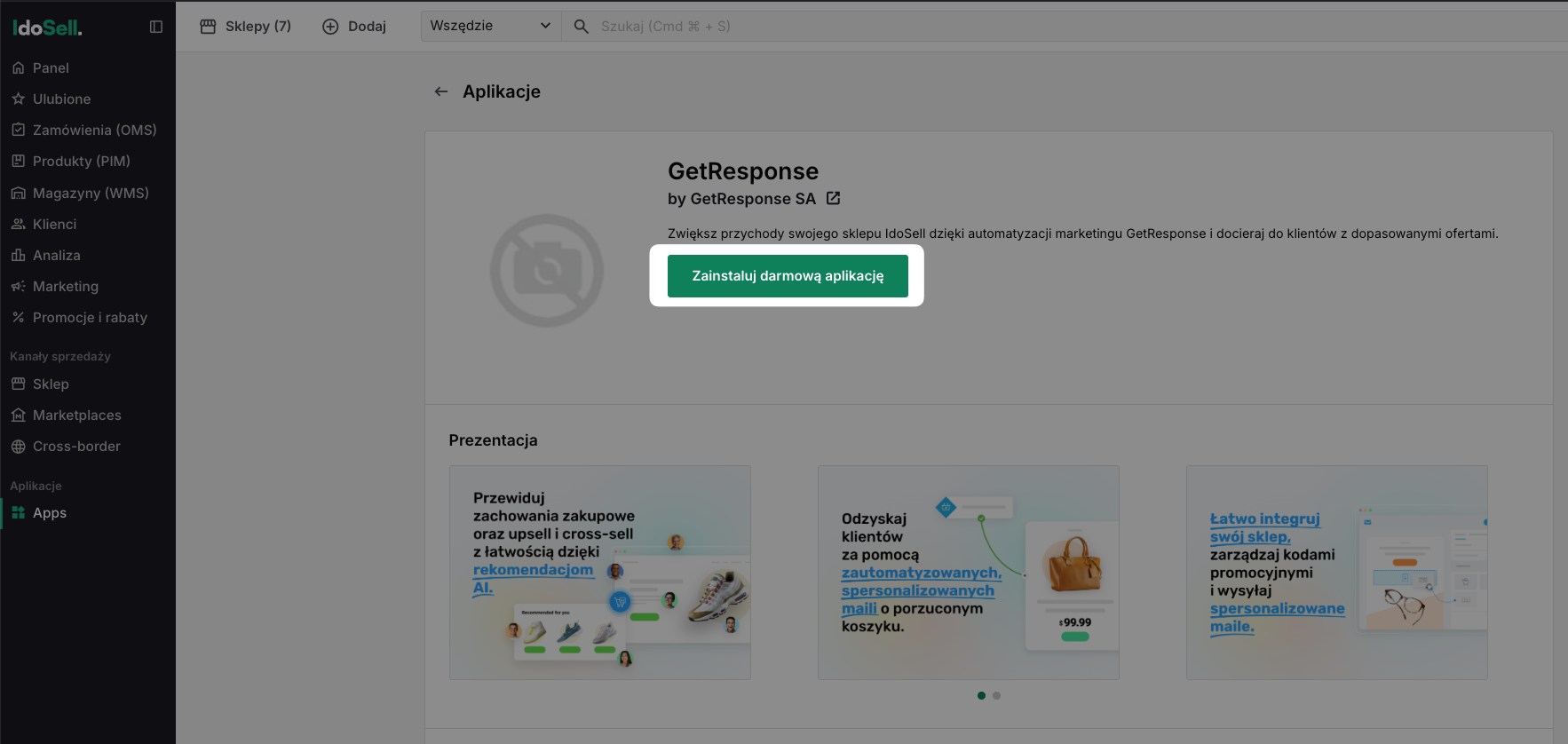Click the Marketplaces building icon

[18, 415]
